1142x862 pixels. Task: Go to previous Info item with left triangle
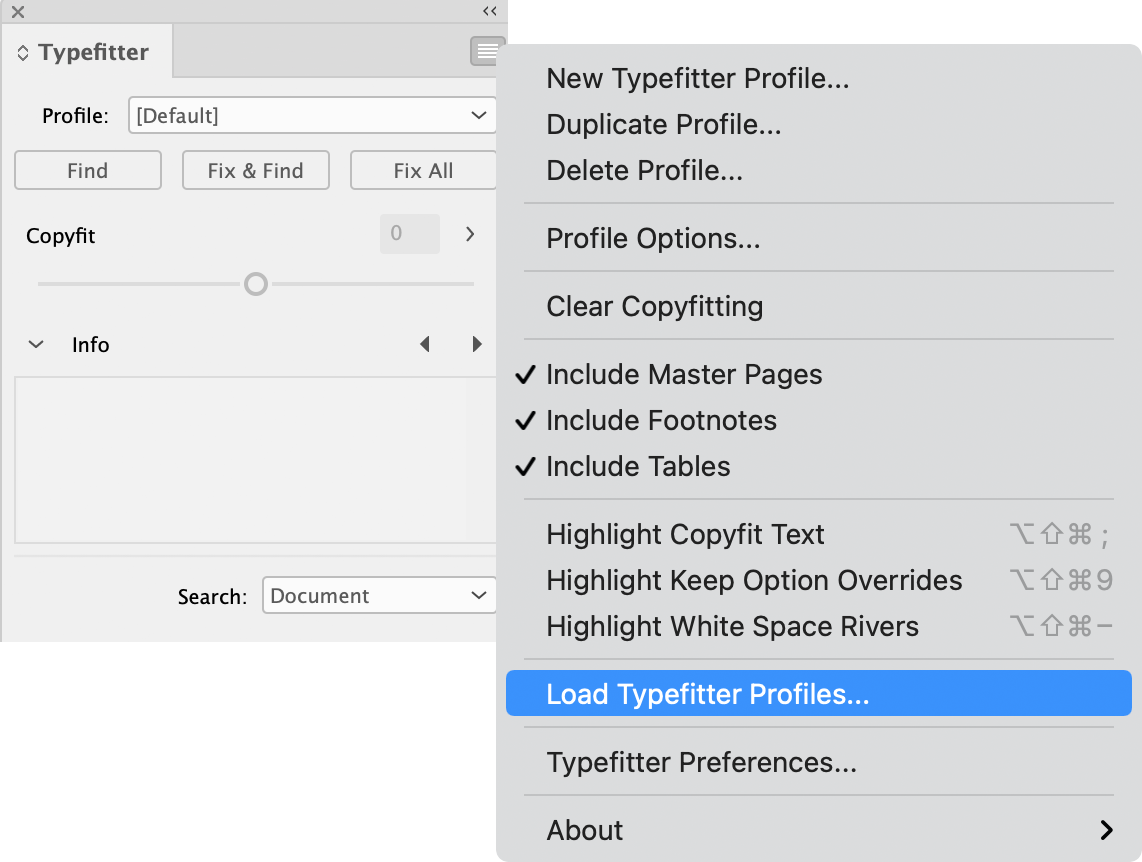(425, 344)
